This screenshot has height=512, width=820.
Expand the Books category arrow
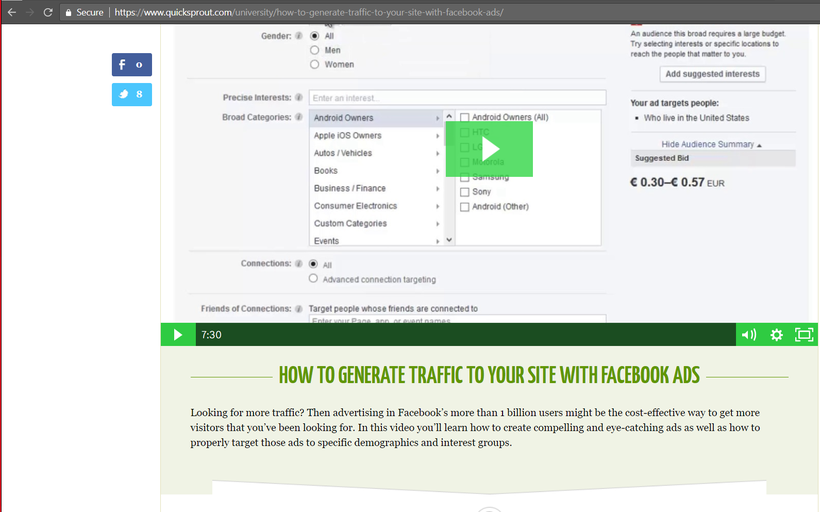coord(438,172)
